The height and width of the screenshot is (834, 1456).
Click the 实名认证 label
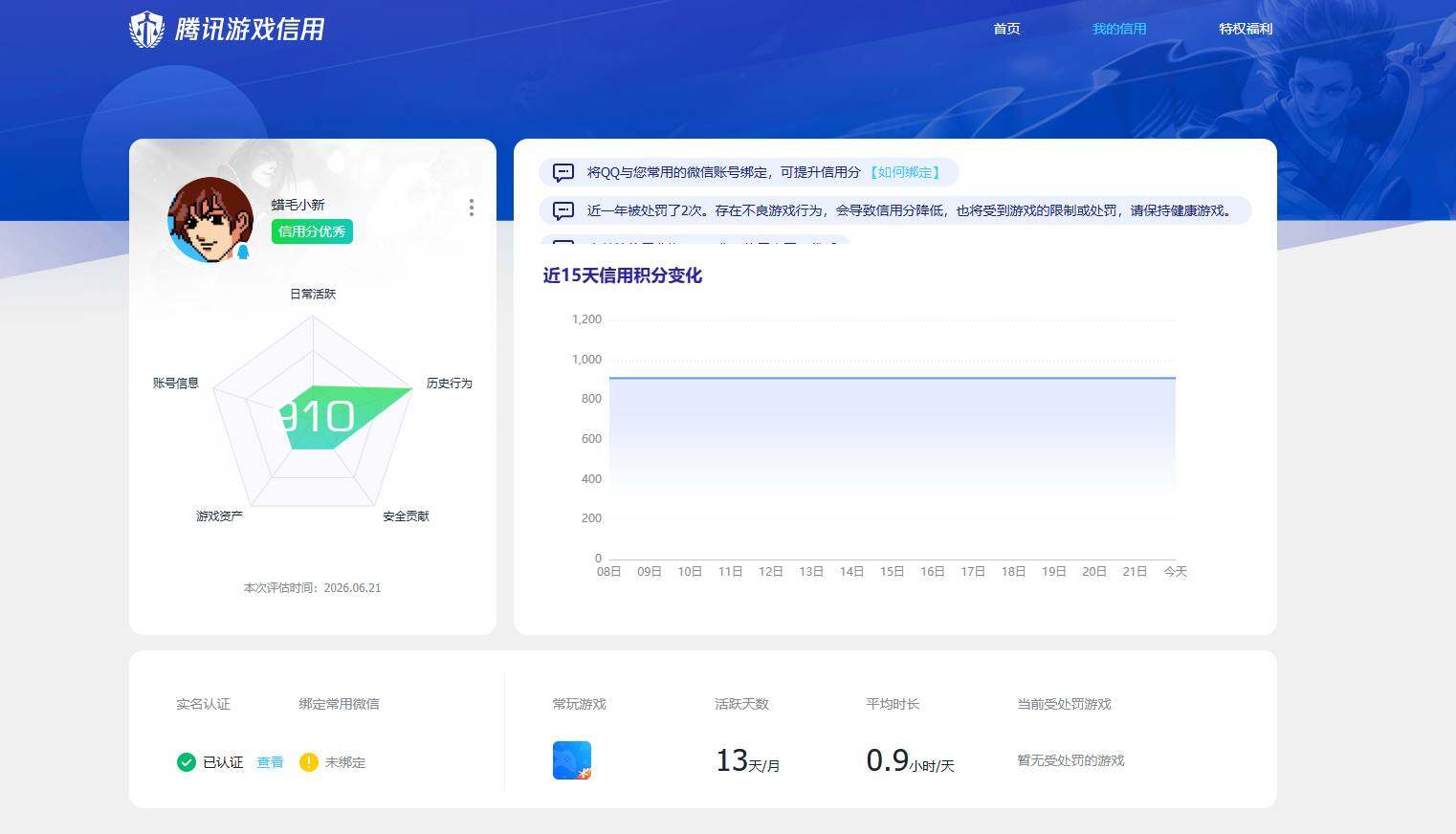[x=203, y=704]
